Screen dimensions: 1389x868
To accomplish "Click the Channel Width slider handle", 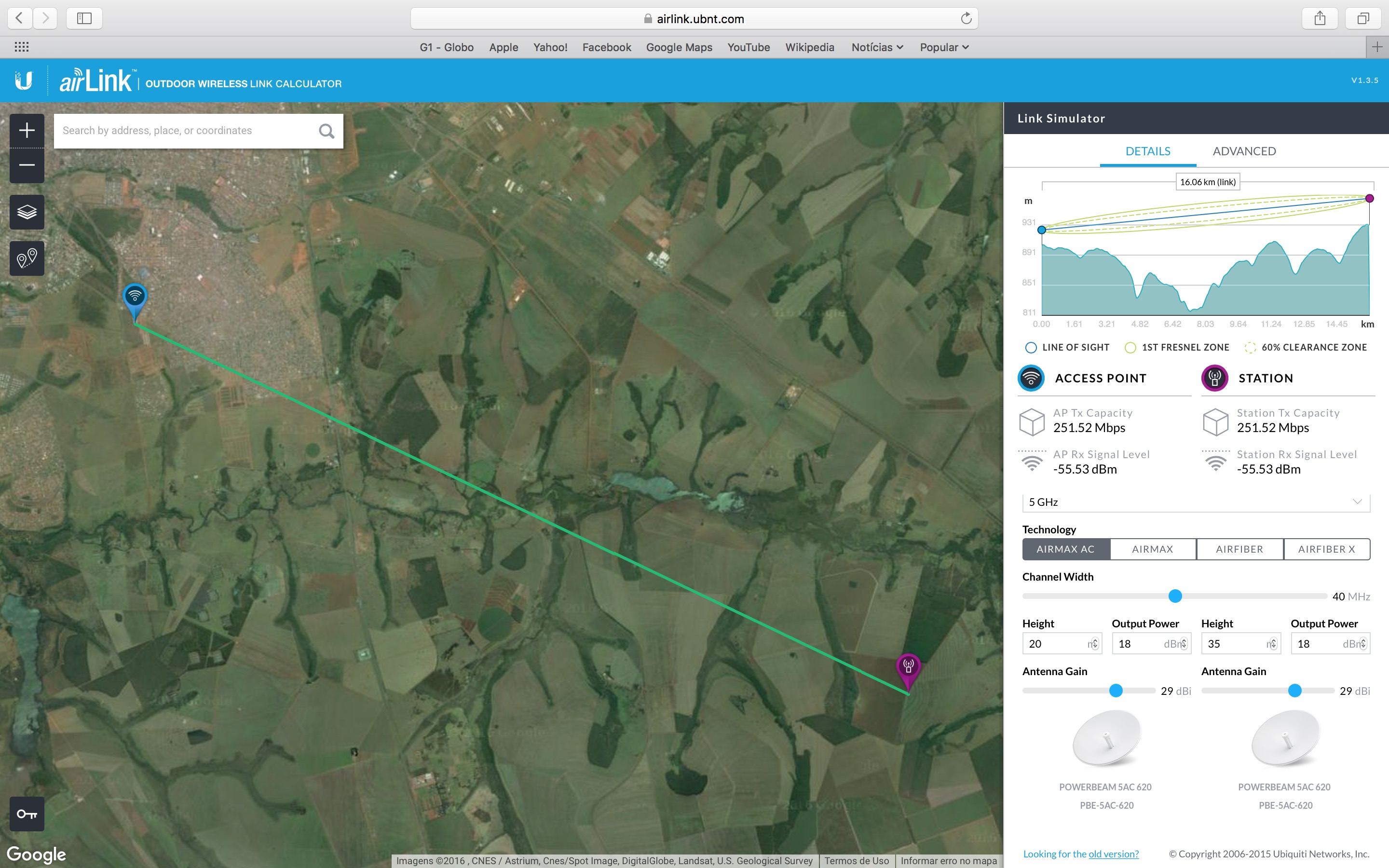I will click(1175, 596).
